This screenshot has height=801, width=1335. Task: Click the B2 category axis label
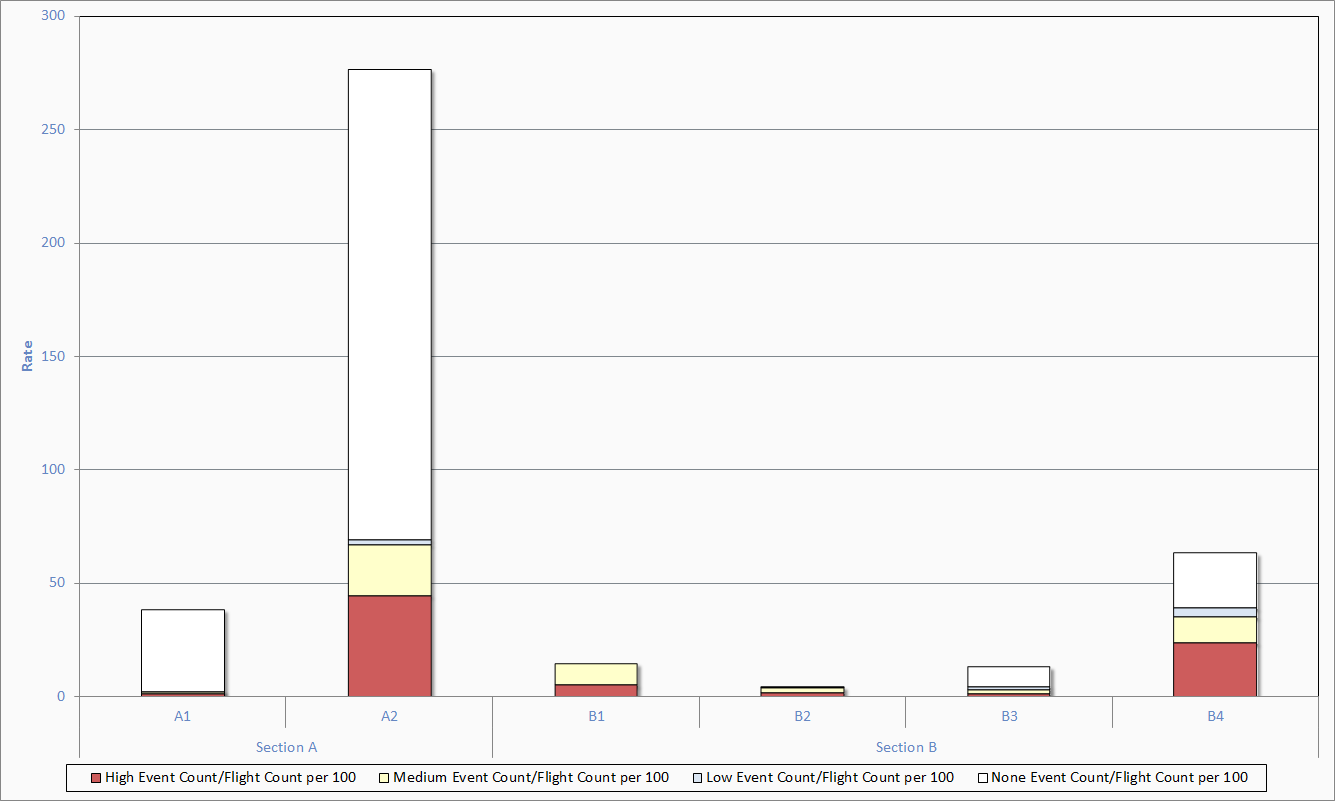pyautogui.click(x=802, y=716)
